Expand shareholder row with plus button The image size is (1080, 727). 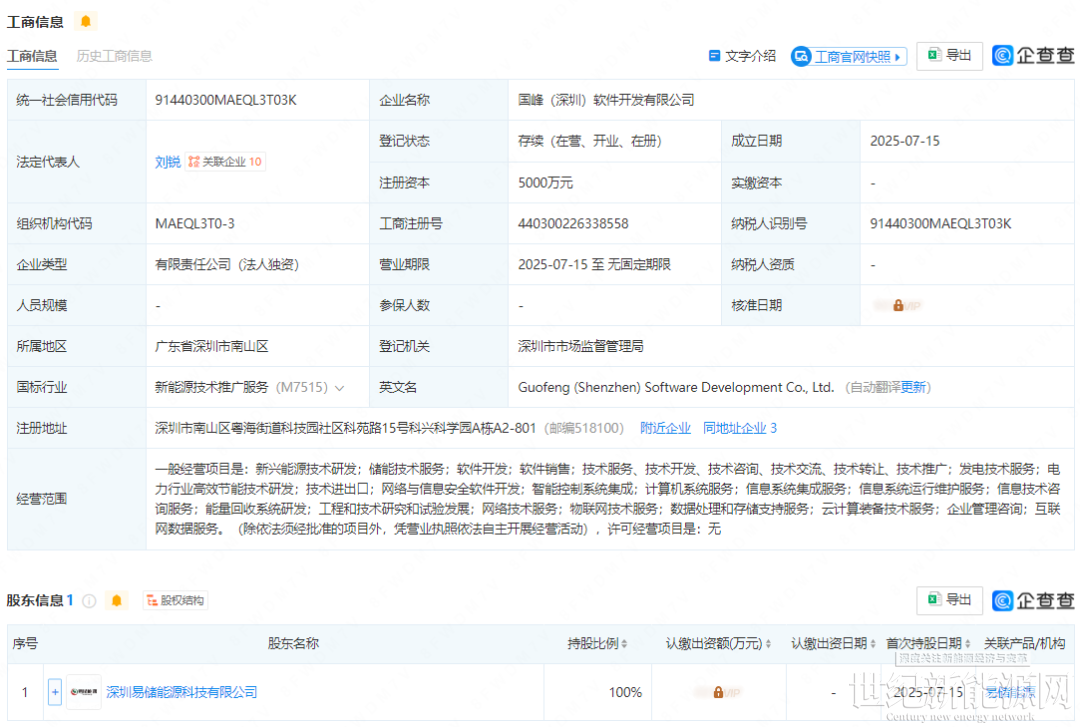(x=55, y=691)
